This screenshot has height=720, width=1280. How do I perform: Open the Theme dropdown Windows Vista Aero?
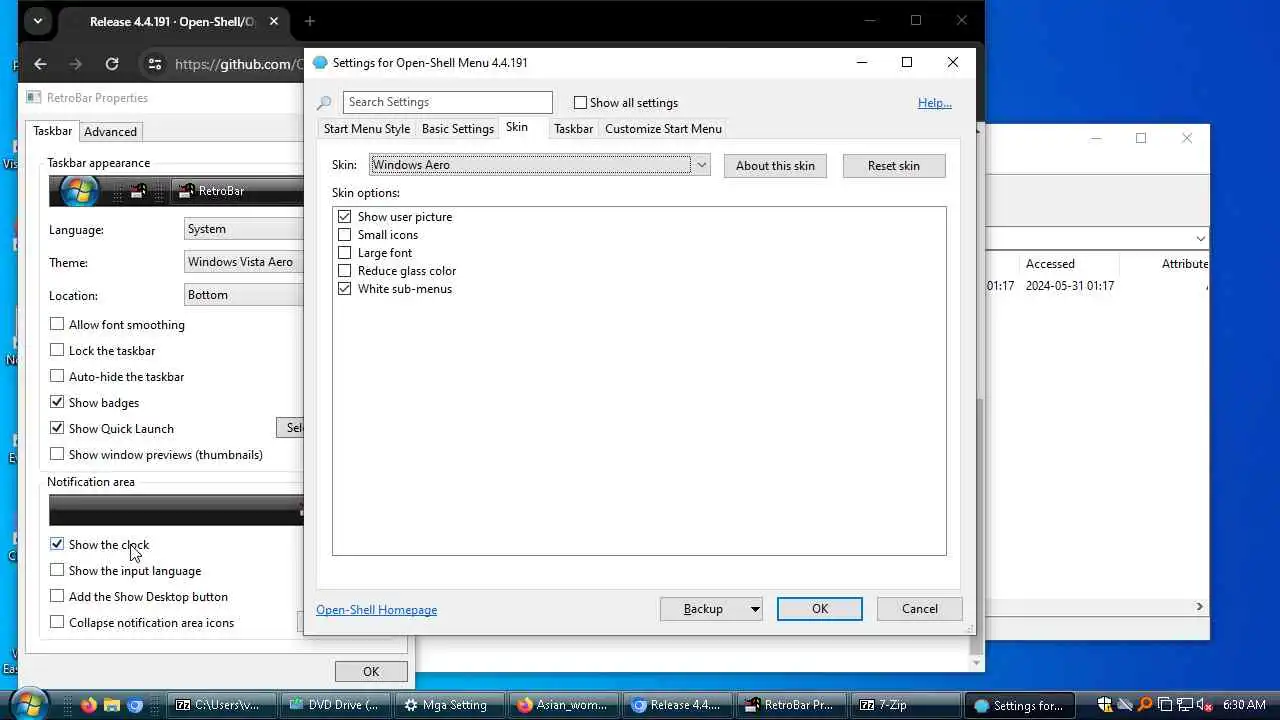tap(244, 262)
